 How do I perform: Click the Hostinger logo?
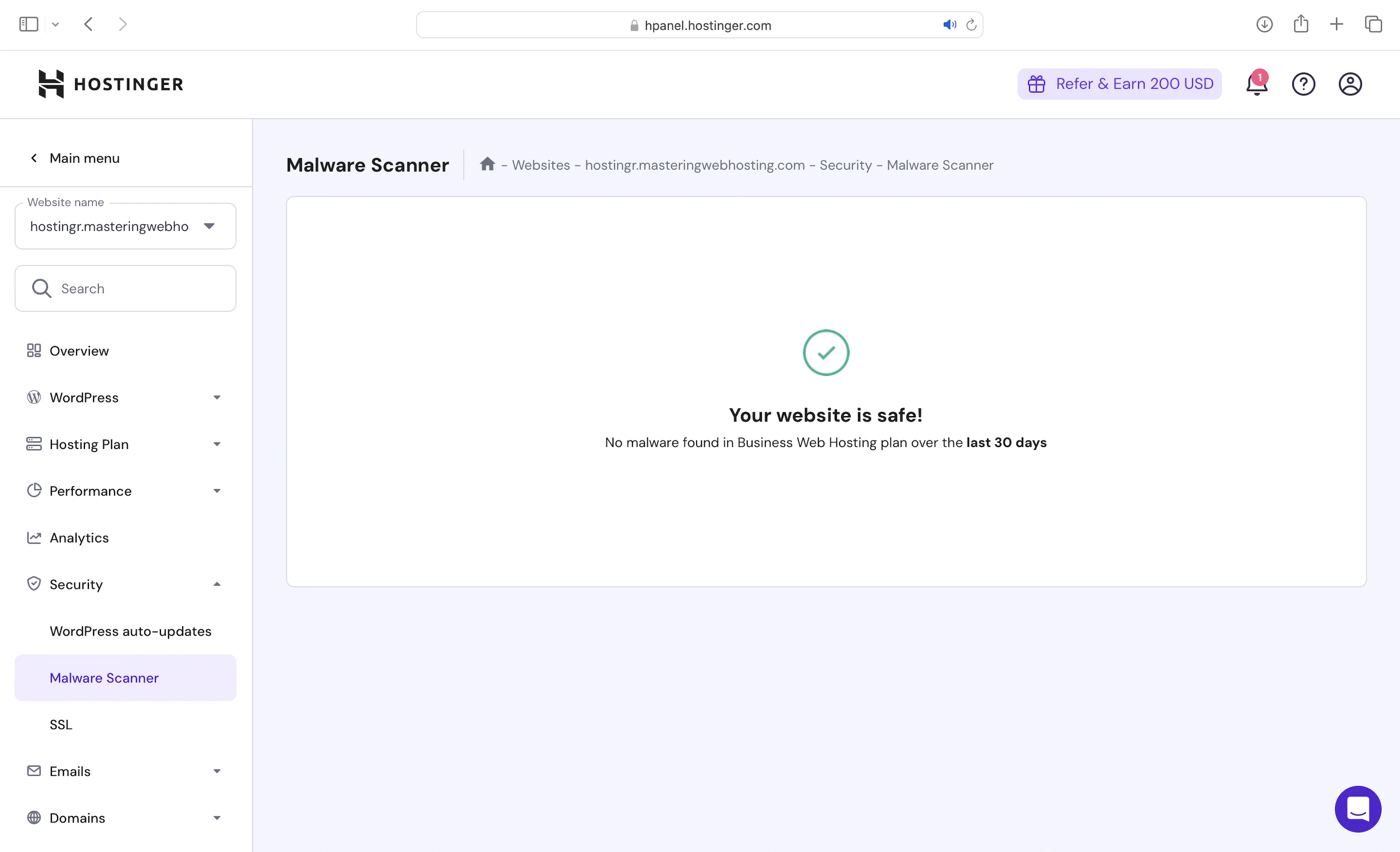click(x=111, y=84)
